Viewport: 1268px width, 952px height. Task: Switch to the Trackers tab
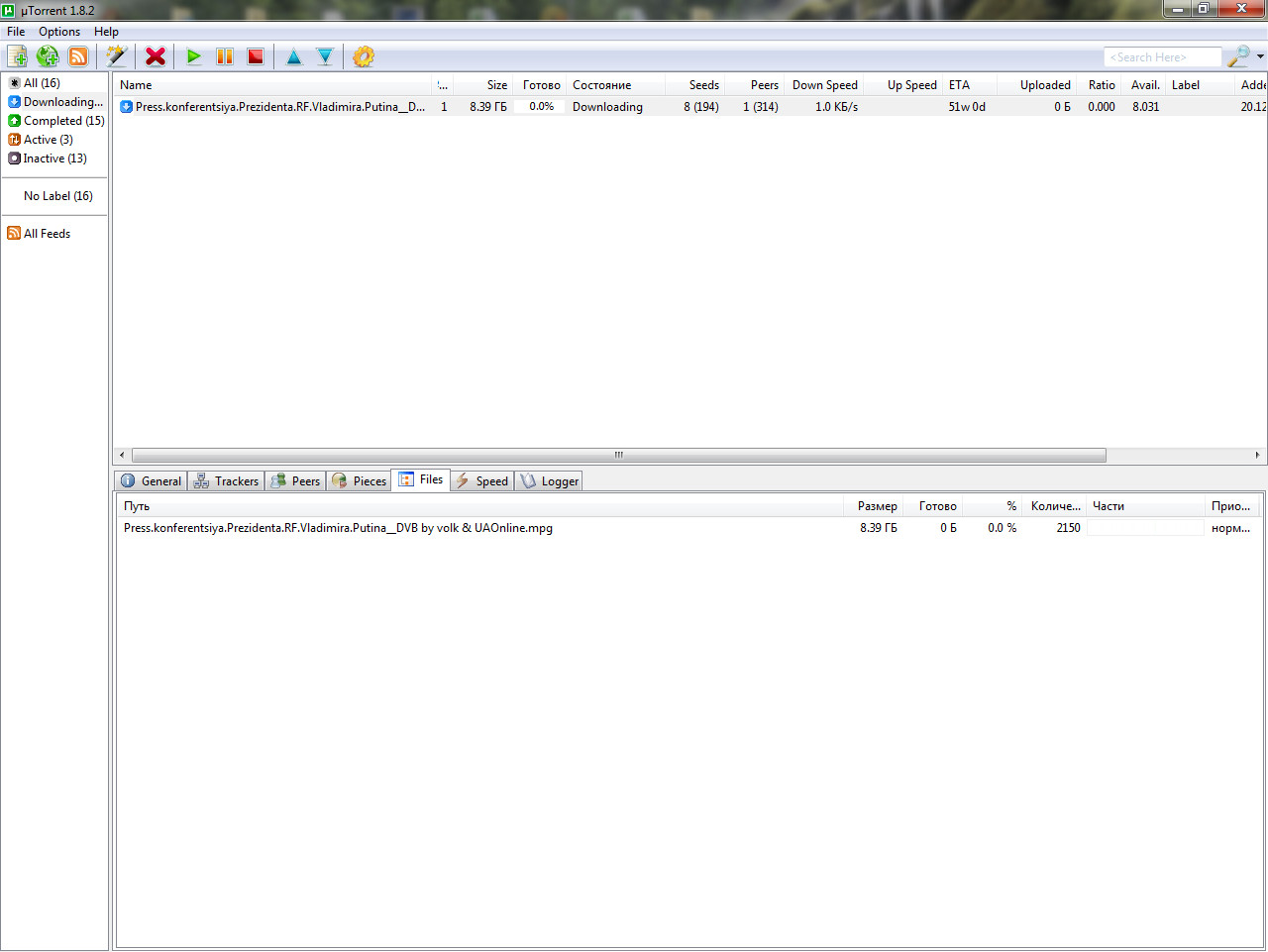pyautogui.click(x=226, y=480)
